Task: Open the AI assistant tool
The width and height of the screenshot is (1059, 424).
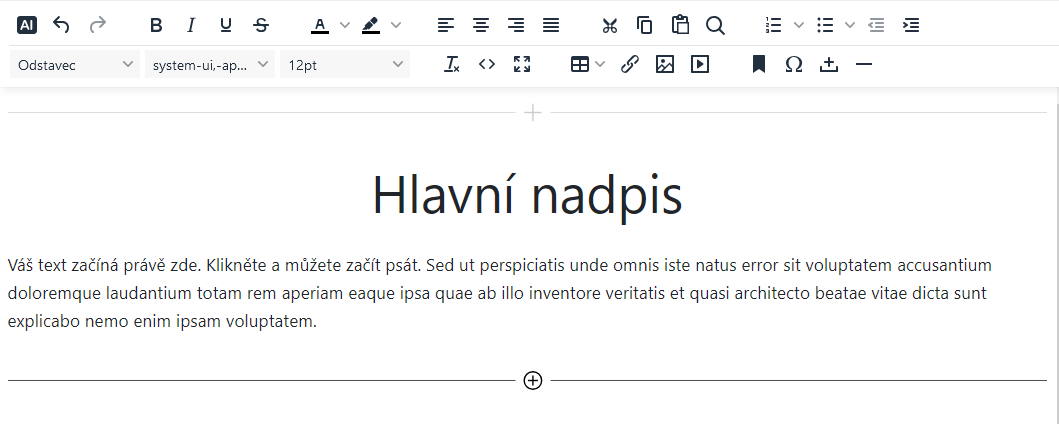Action: 28,25
